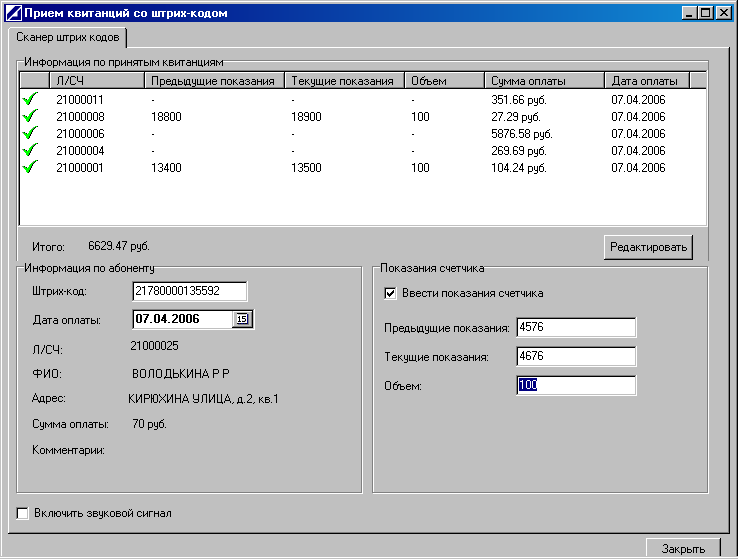Click green checkmark for account 21000004

pyautogui.click(x=29, y=151)
